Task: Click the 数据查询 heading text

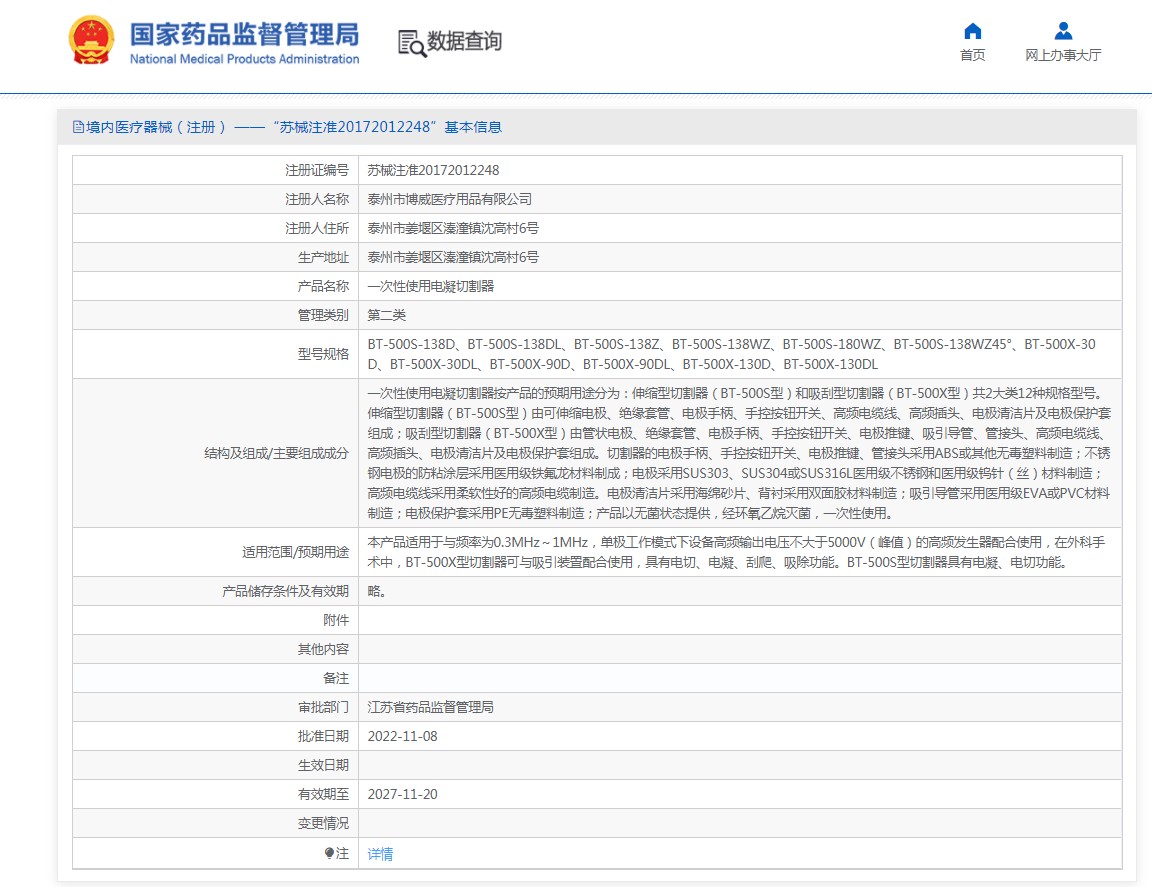Action: tap(464, 41)
